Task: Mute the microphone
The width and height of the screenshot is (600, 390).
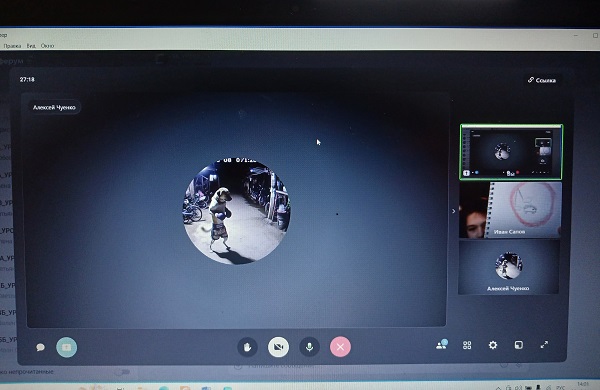Action: [309, 347]
